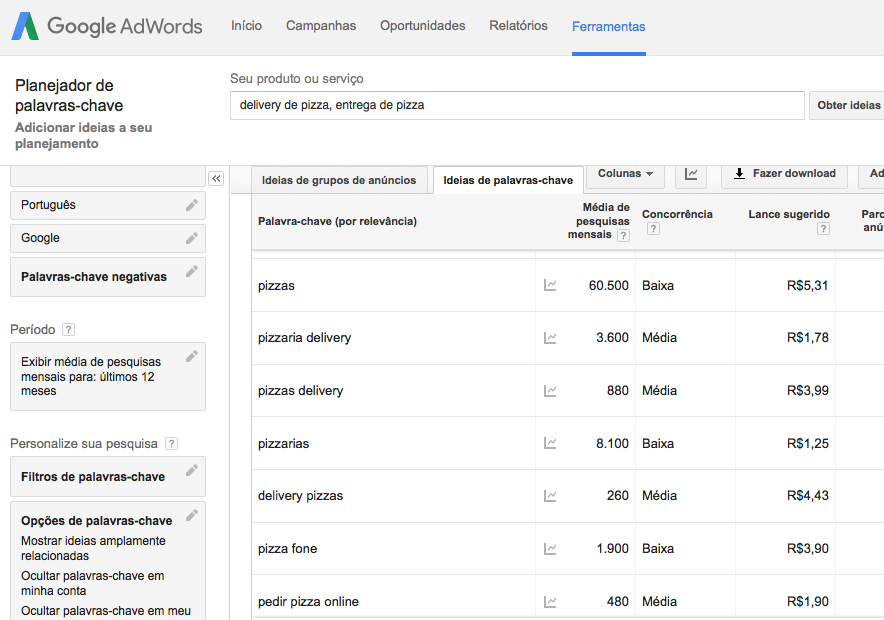The width and height of the screenshot is (884, 620).
Task: Open the Campanhas menu
Action: click(321, 26)
